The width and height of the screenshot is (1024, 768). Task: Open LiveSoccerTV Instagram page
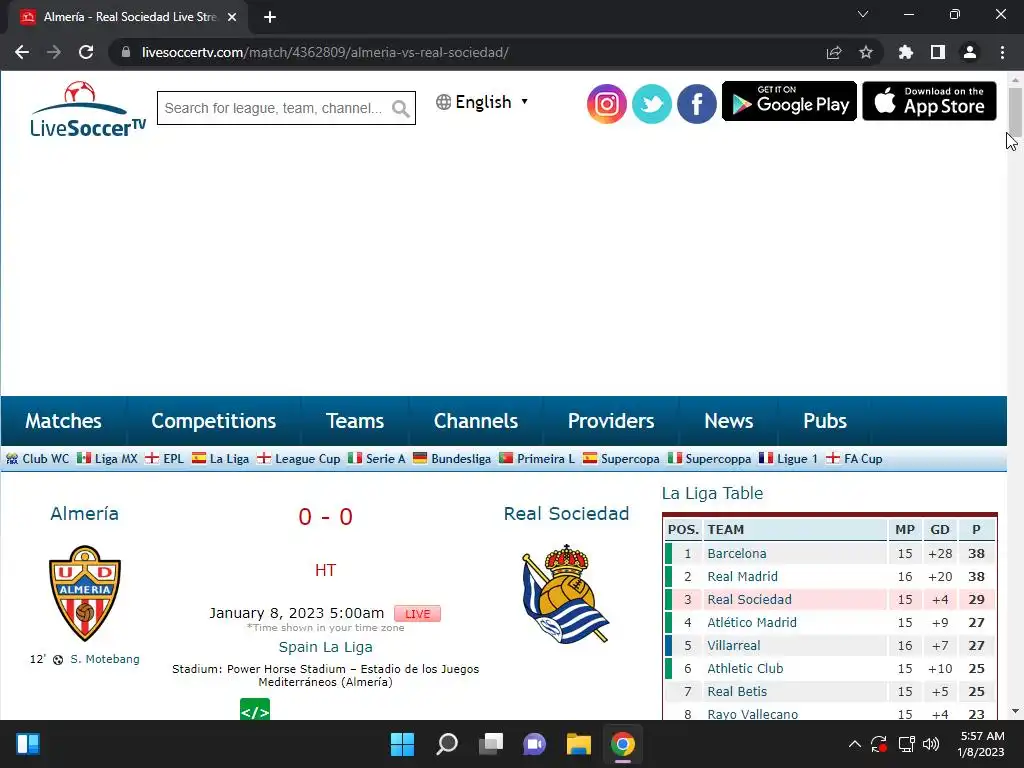click(x=606, y=104)
